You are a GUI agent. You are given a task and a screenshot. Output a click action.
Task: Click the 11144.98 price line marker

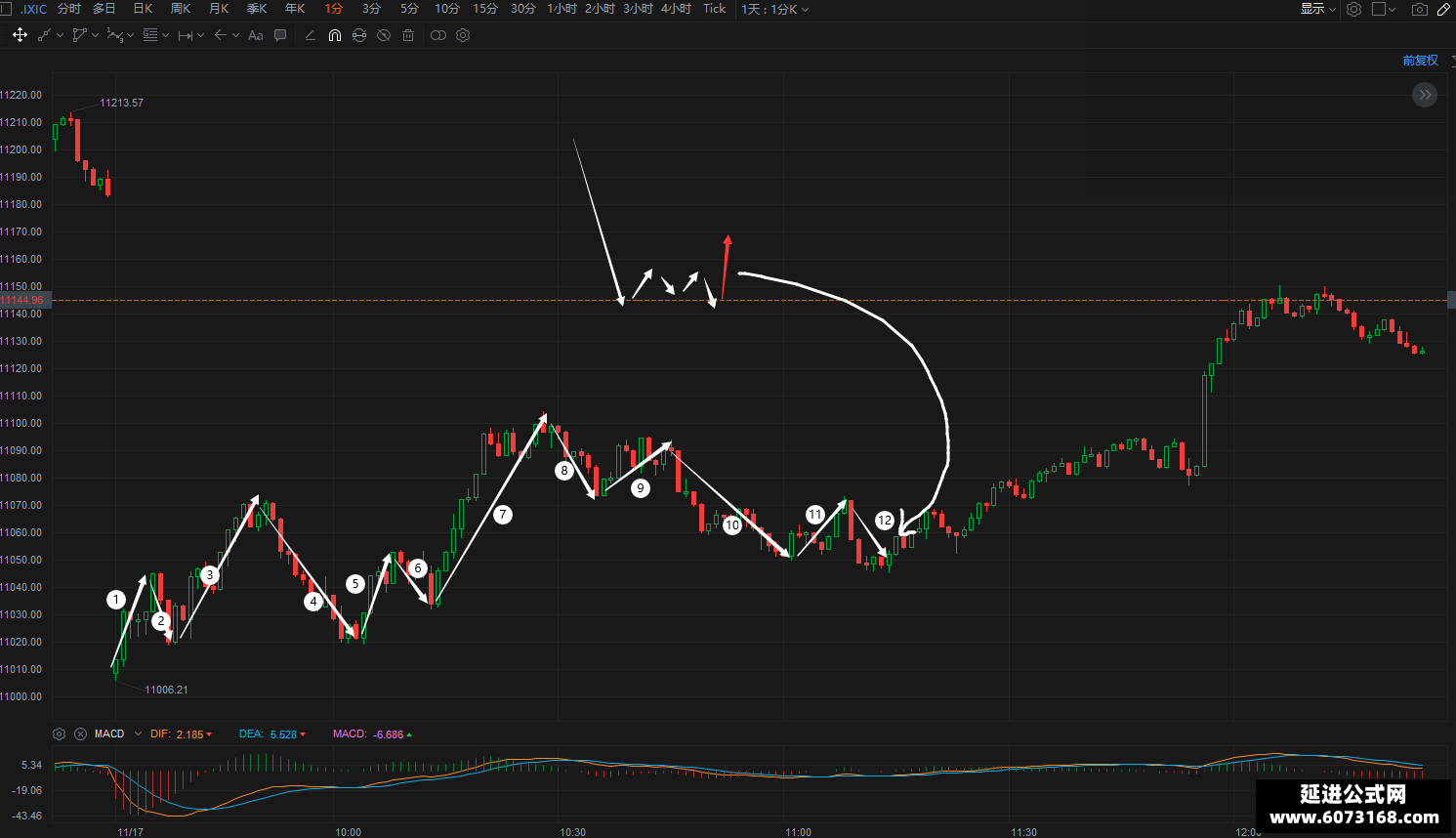click(22, 300)
